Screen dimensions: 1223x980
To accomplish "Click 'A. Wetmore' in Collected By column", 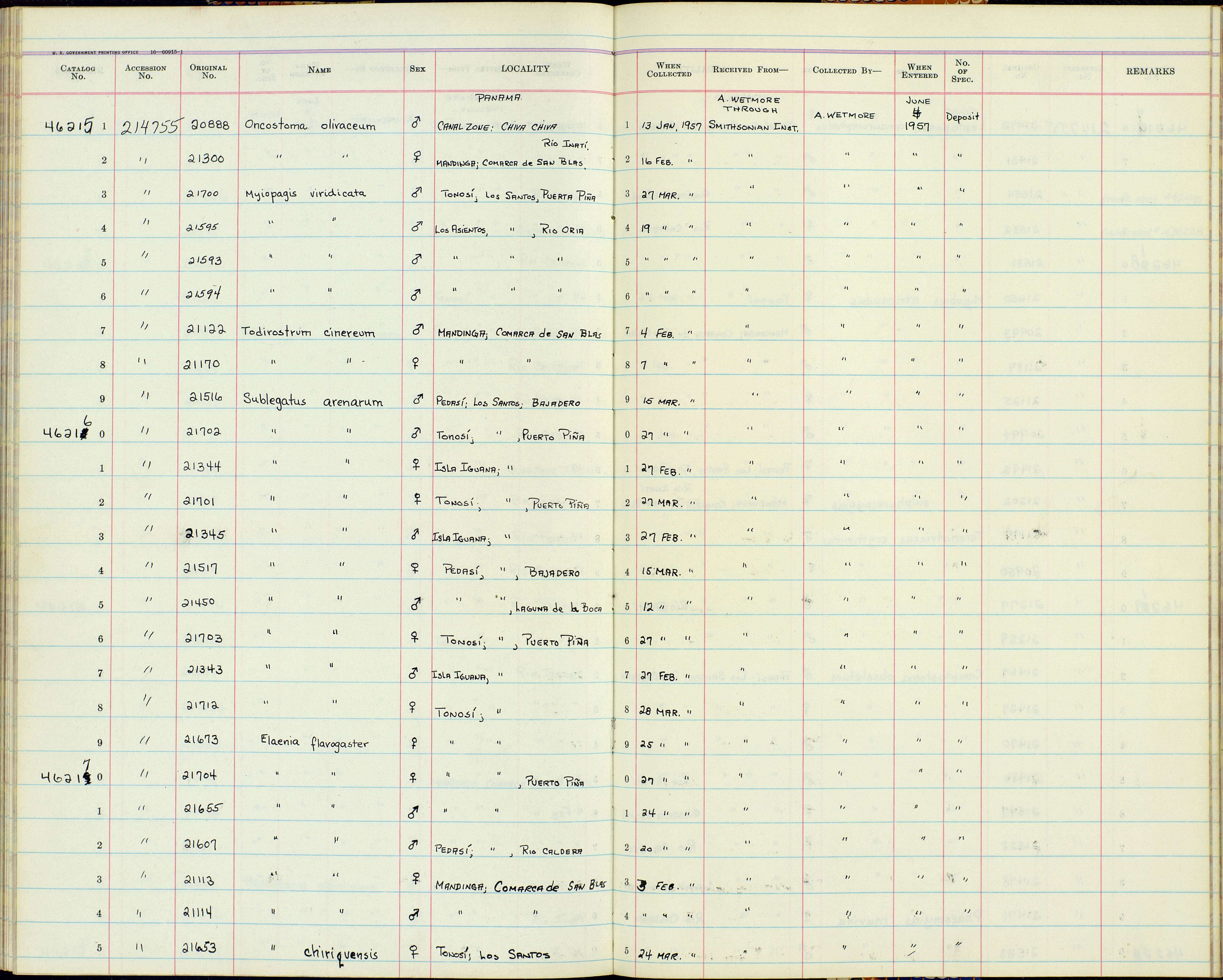I will pos(844,116).
